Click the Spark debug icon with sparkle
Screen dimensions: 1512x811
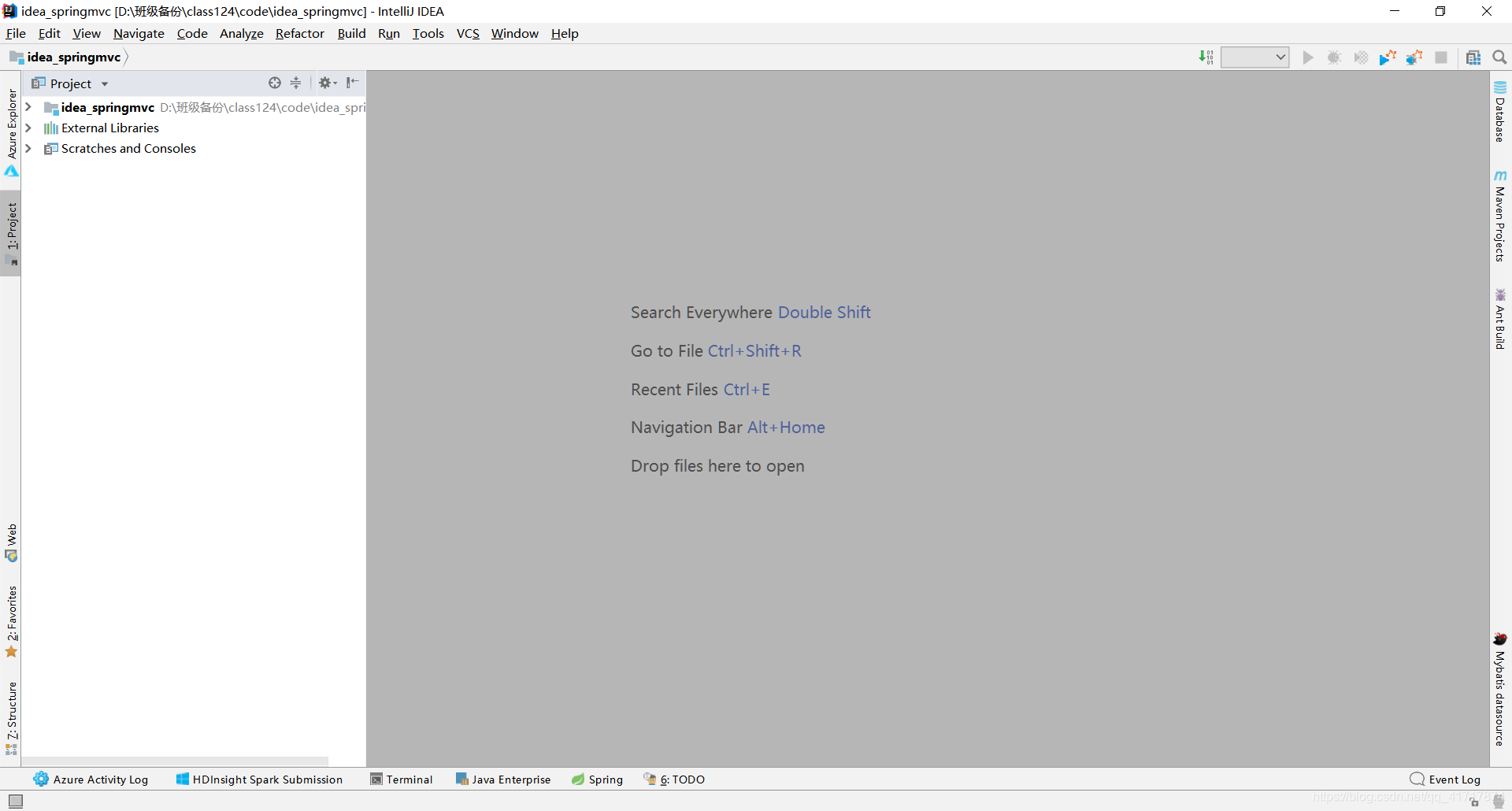1414,57
